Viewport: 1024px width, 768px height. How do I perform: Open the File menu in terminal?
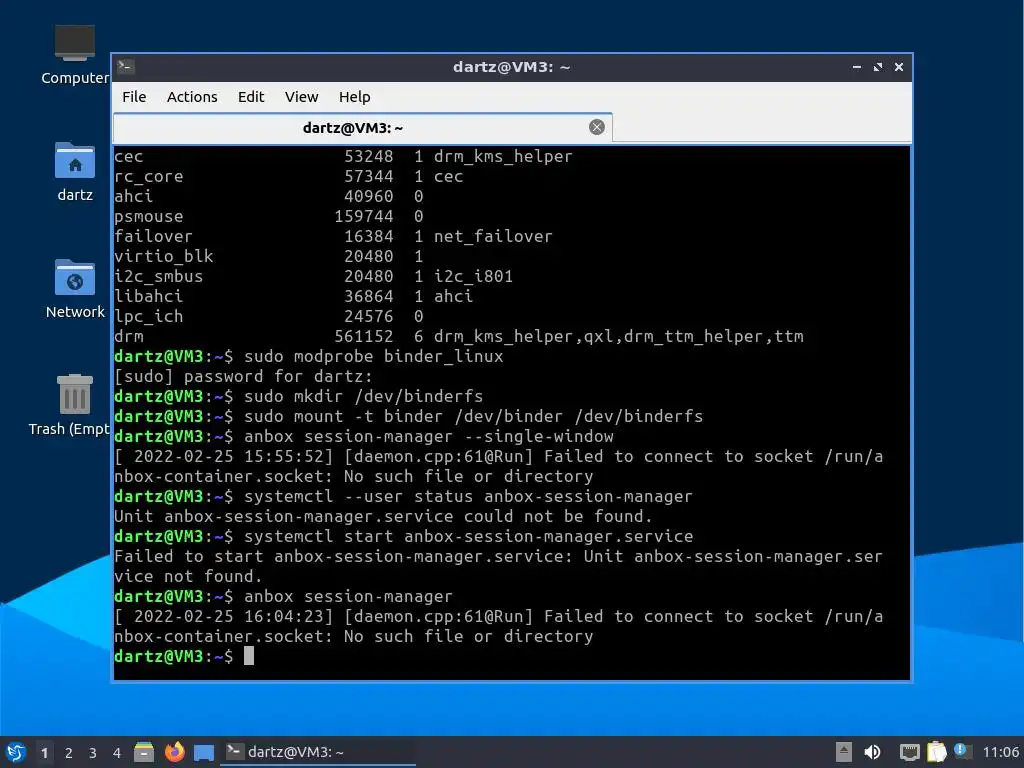click(134, 97)
